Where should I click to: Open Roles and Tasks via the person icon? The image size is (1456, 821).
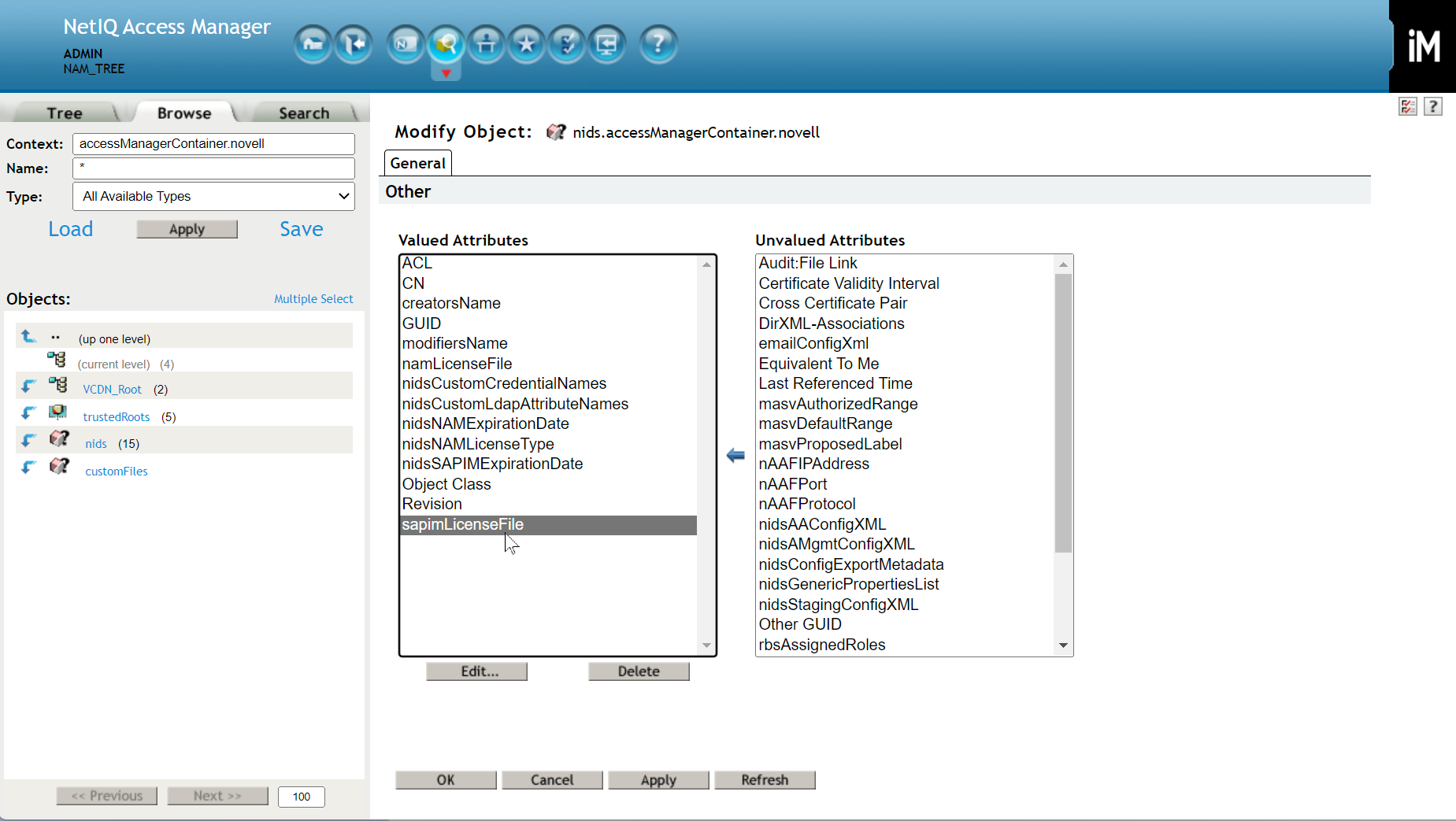(x=487, y=44)
